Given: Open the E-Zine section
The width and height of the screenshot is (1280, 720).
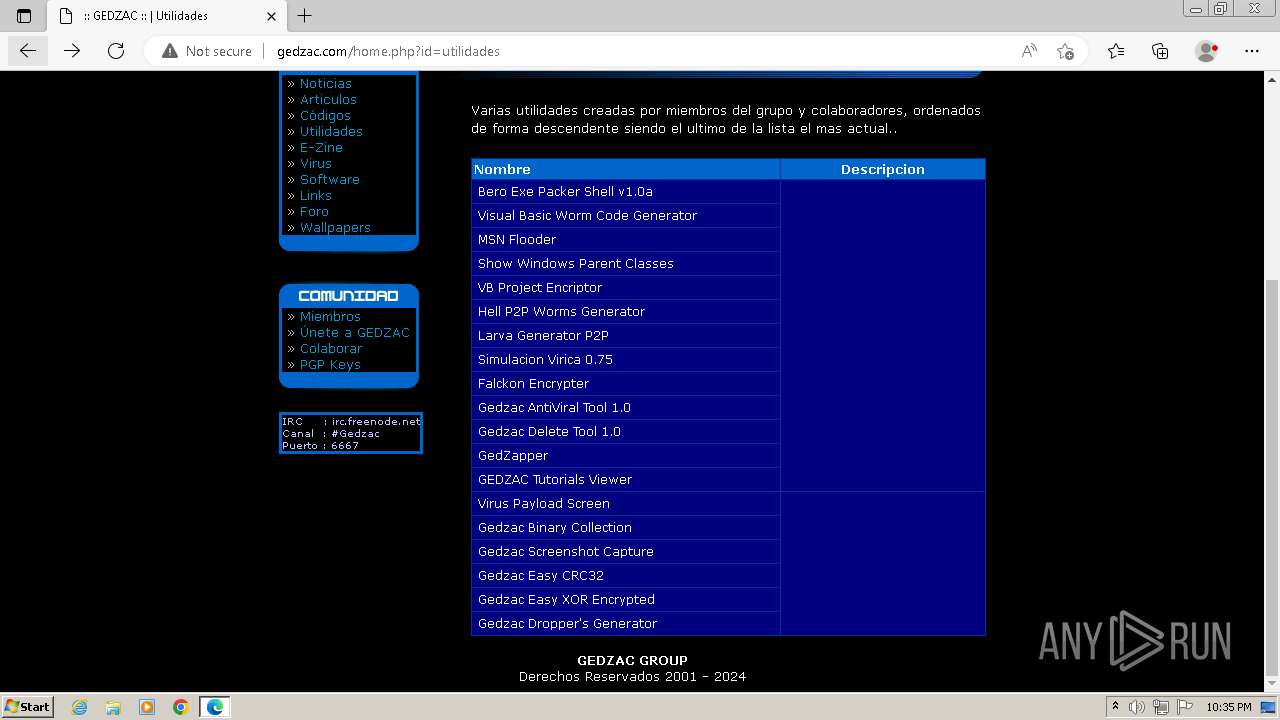Looking at the screenshot, I should (x=321, y=147).
